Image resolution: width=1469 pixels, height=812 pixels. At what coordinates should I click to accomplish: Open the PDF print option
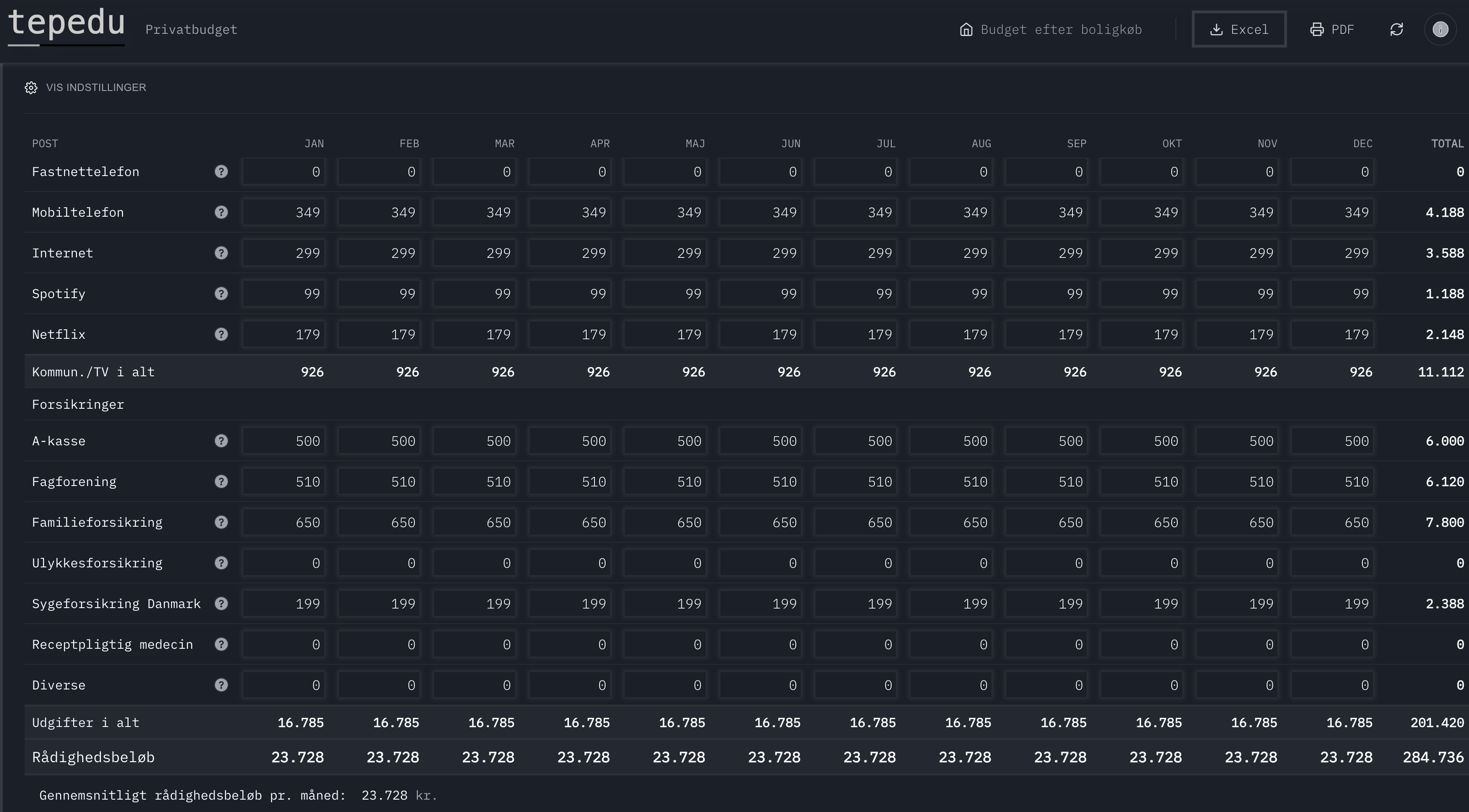tap(1331, 29)
